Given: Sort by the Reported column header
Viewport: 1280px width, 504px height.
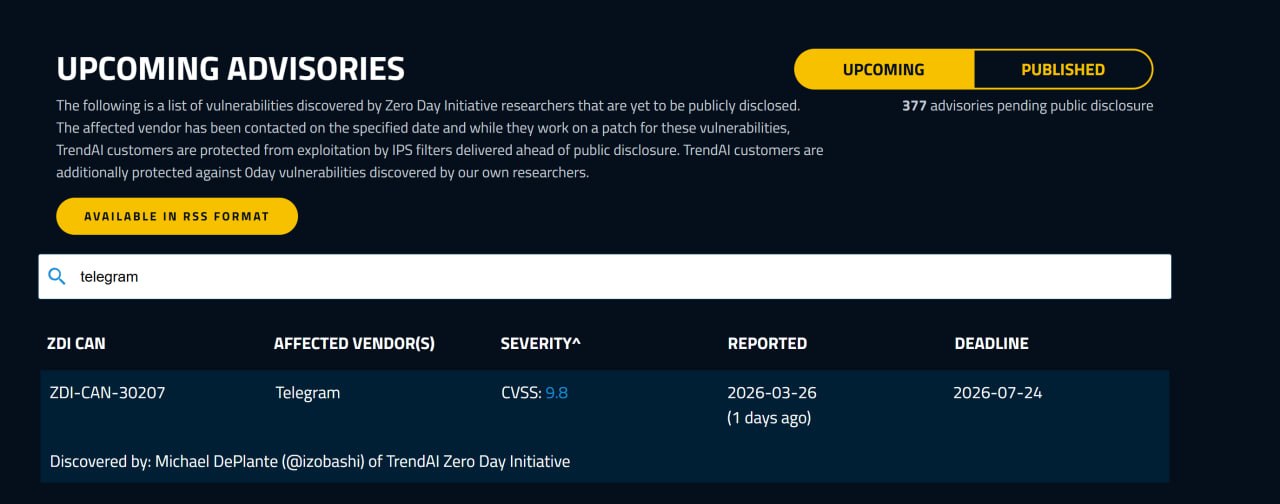Looking at the screenshot, I should click(x=767, y=343).
